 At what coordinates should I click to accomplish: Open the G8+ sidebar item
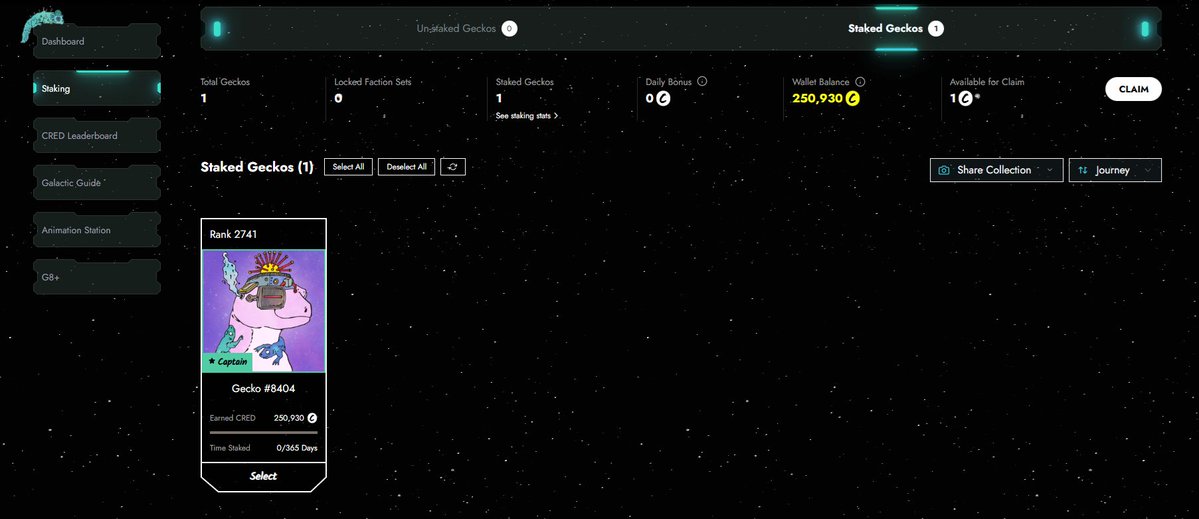click(97, 277)
